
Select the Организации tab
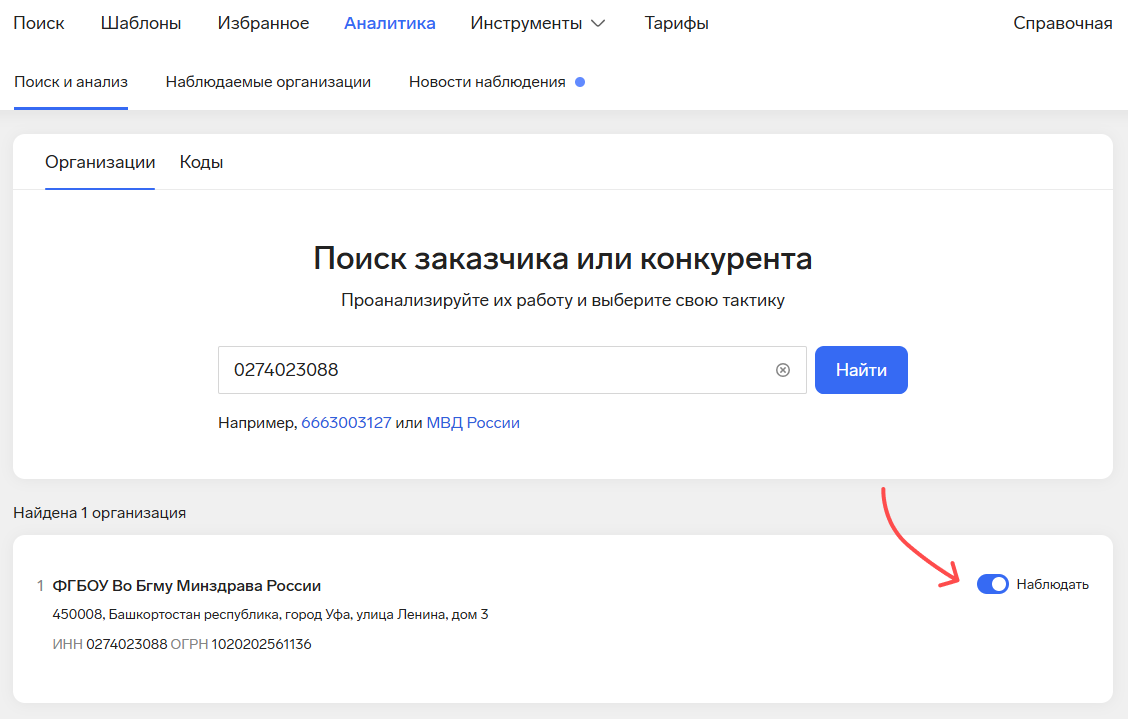(x=100, y=162)
